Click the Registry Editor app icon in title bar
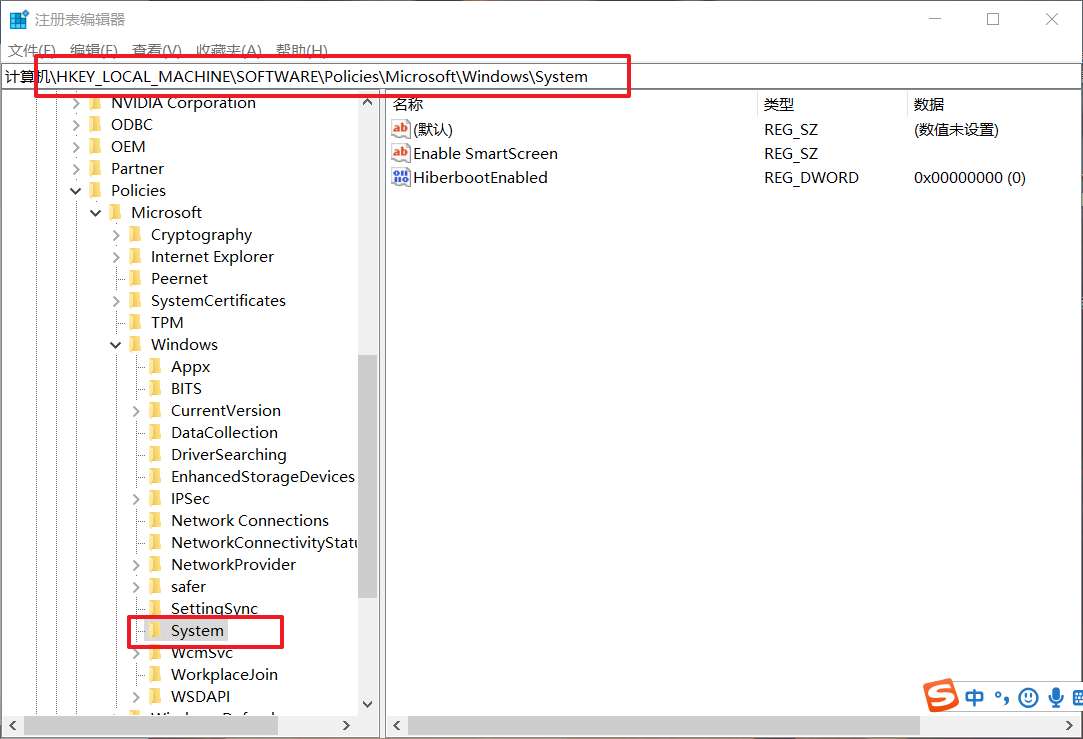Viewport: 1083px width, 739px height. (18, 19)
